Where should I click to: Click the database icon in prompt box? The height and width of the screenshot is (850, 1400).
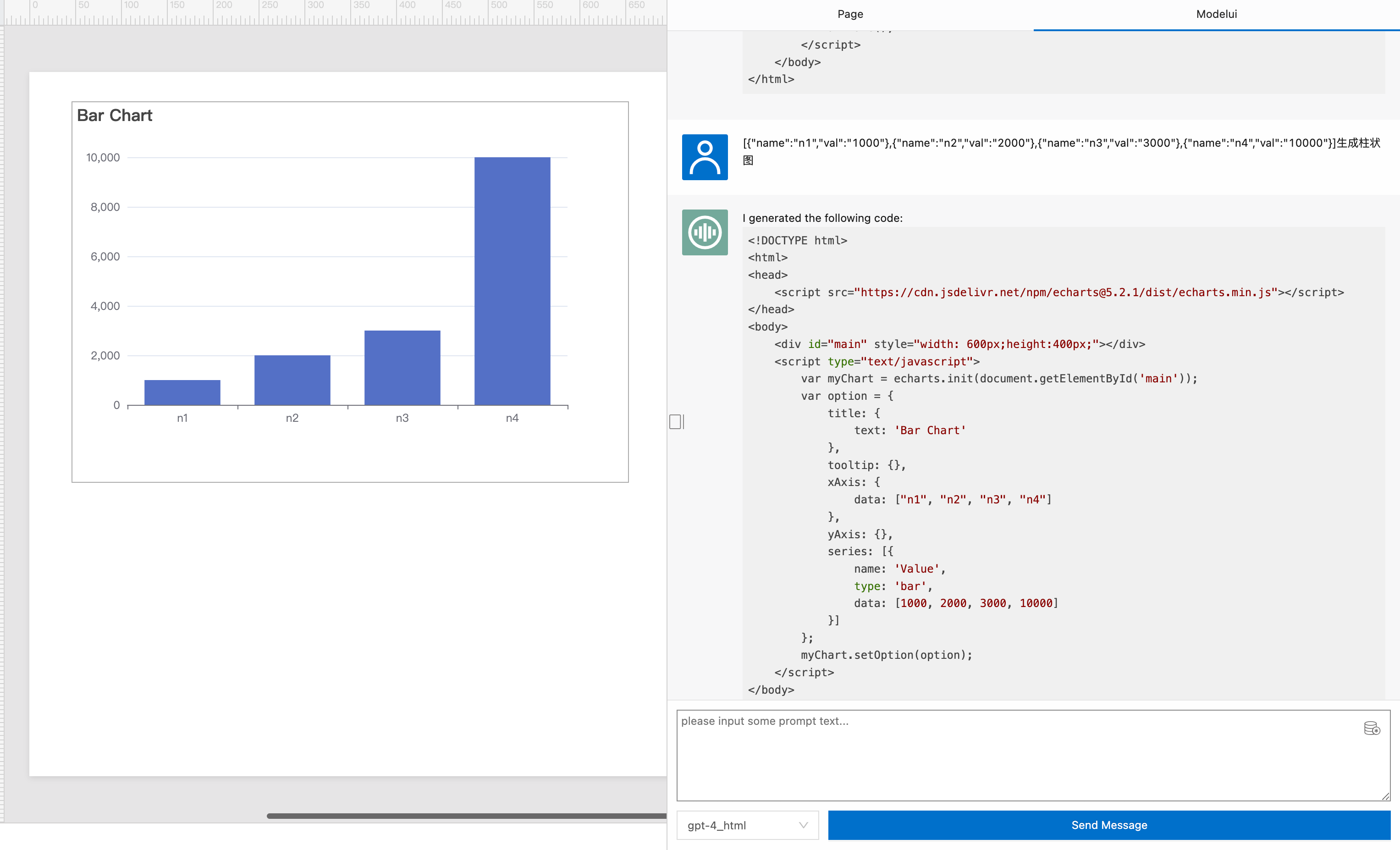pos(1372,728)
